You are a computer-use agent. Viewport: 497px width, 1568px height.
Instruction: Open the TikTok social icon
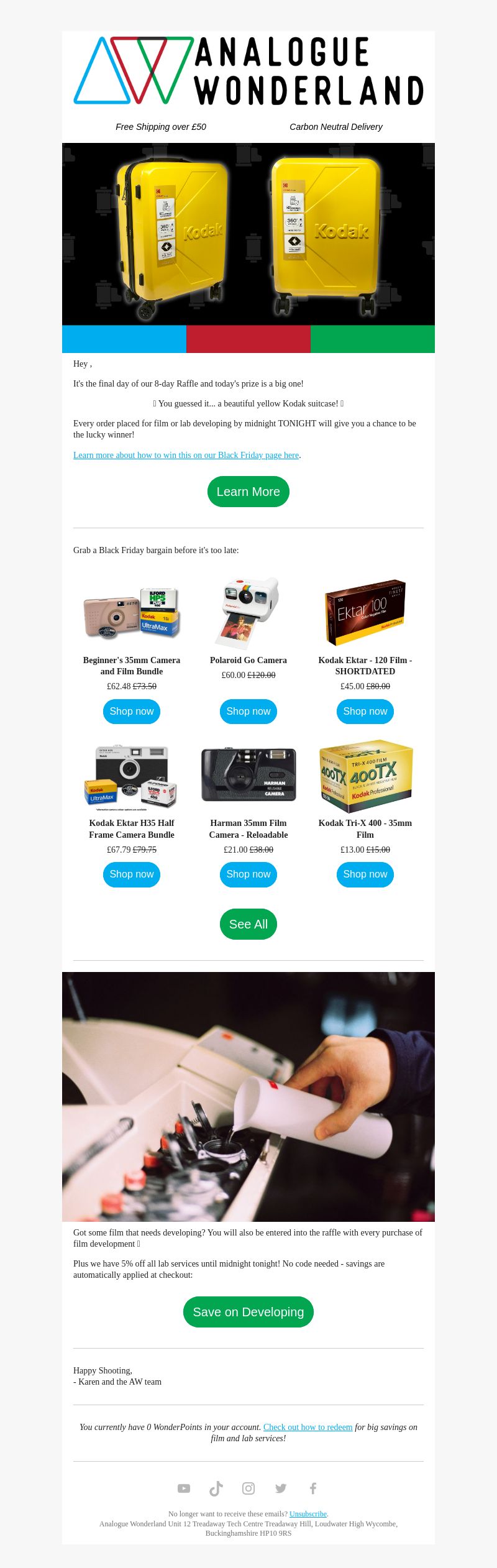click(216, 1488)
